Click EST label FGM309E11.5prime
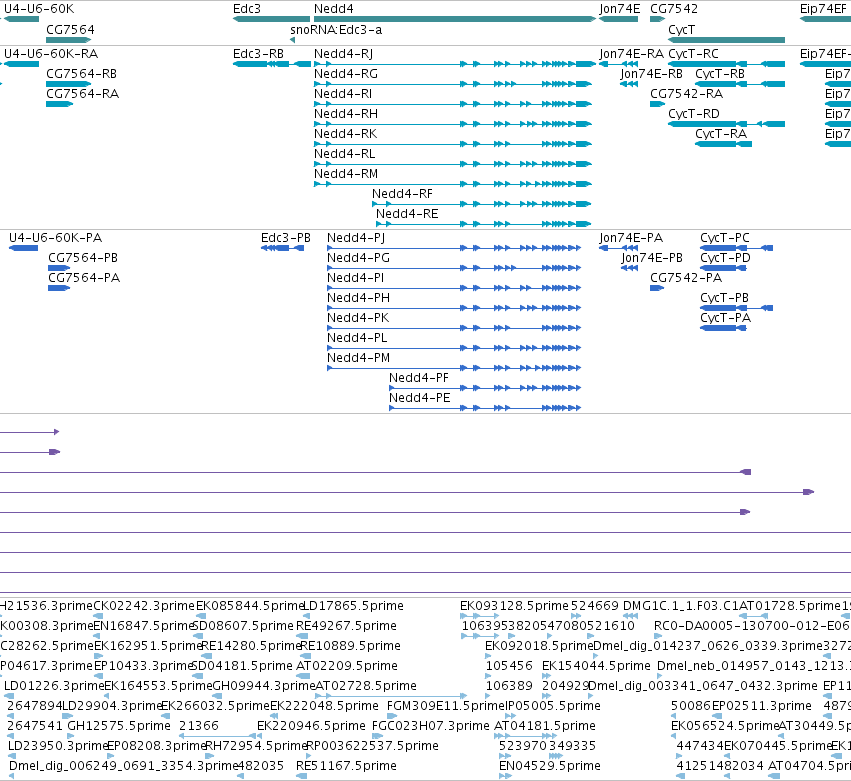This screenshot has height=781, width=851. pos(446,706)
